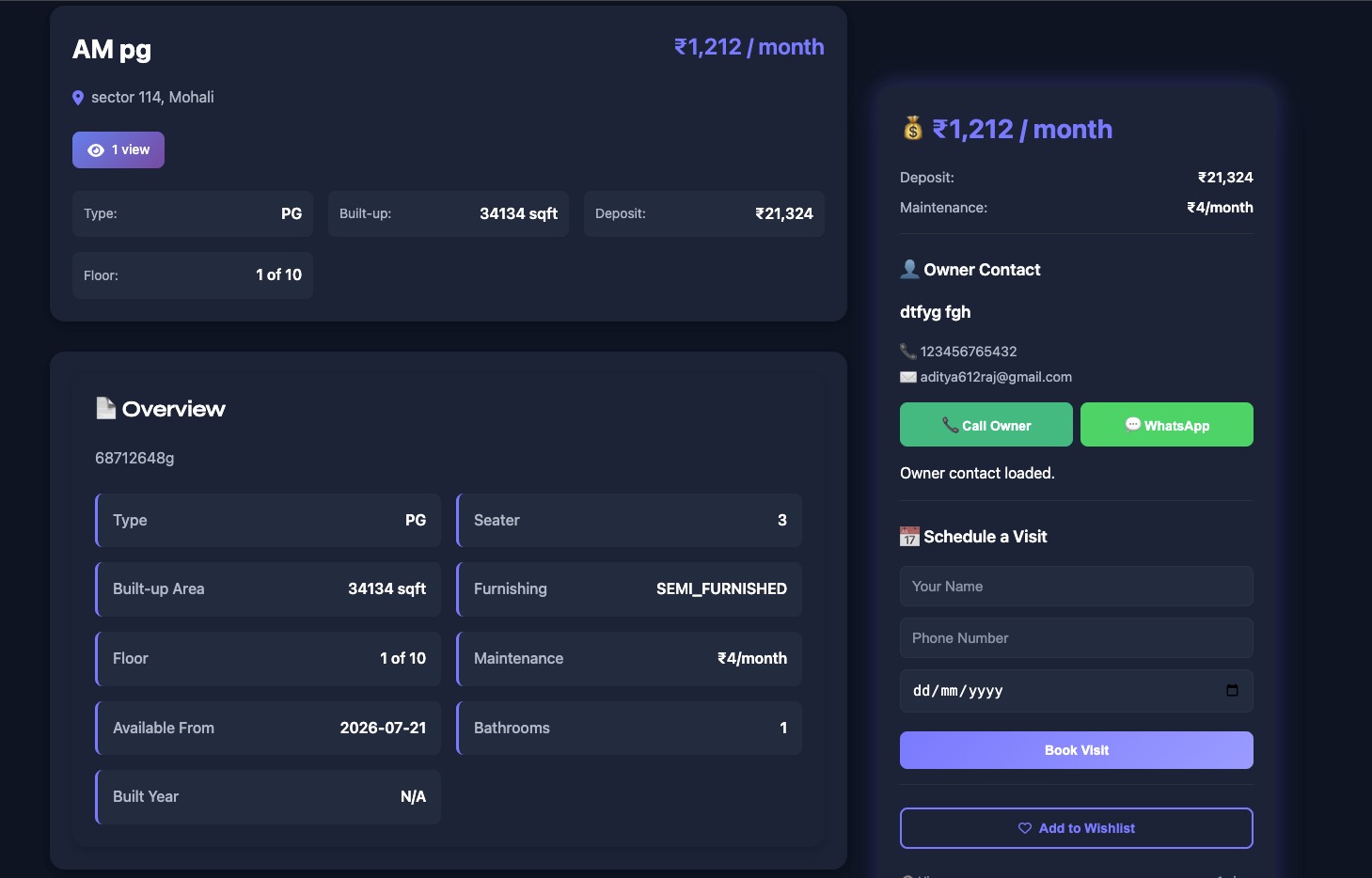Viewport: 1372px width, 878px height.
Task: Click the Phone Number field
Action: click(1077, 638)
